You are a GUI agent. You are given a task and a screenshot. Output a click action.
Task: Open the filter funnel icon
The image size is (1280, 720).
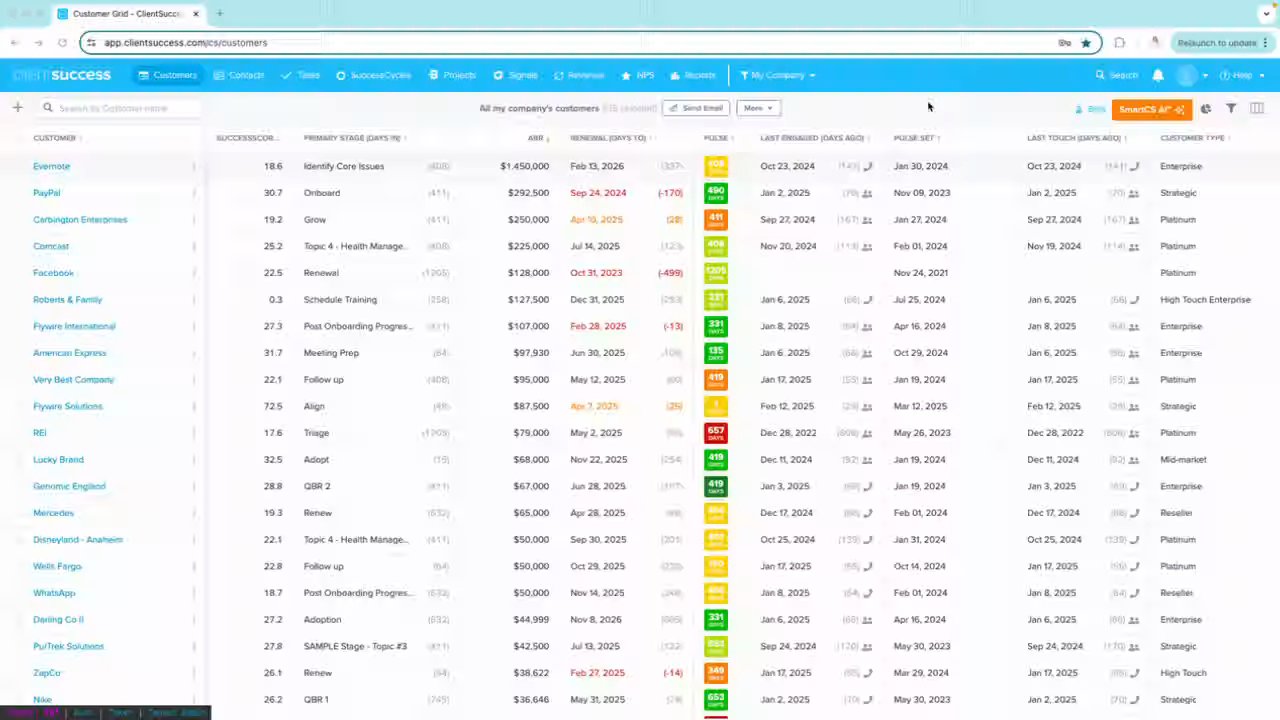pyautogui.click(x=1231, y=109)
